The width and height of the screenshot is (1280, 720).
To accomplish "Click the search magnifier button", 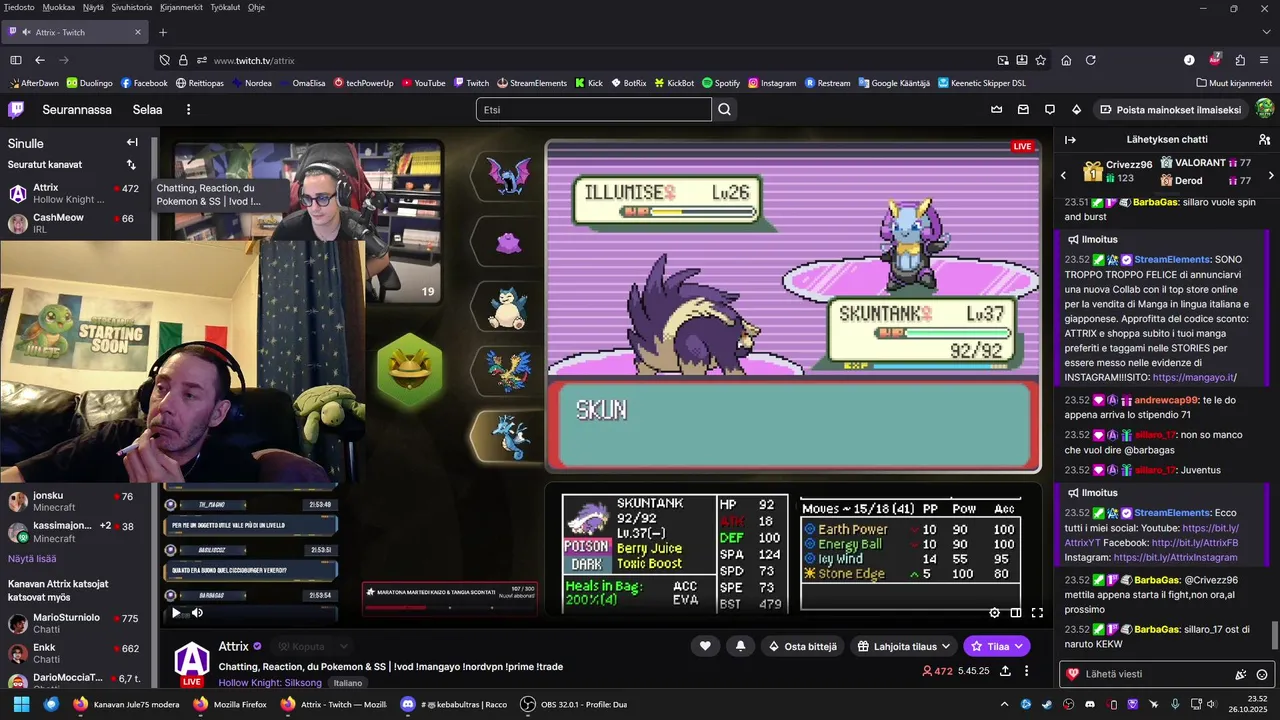I will point(725,109).
